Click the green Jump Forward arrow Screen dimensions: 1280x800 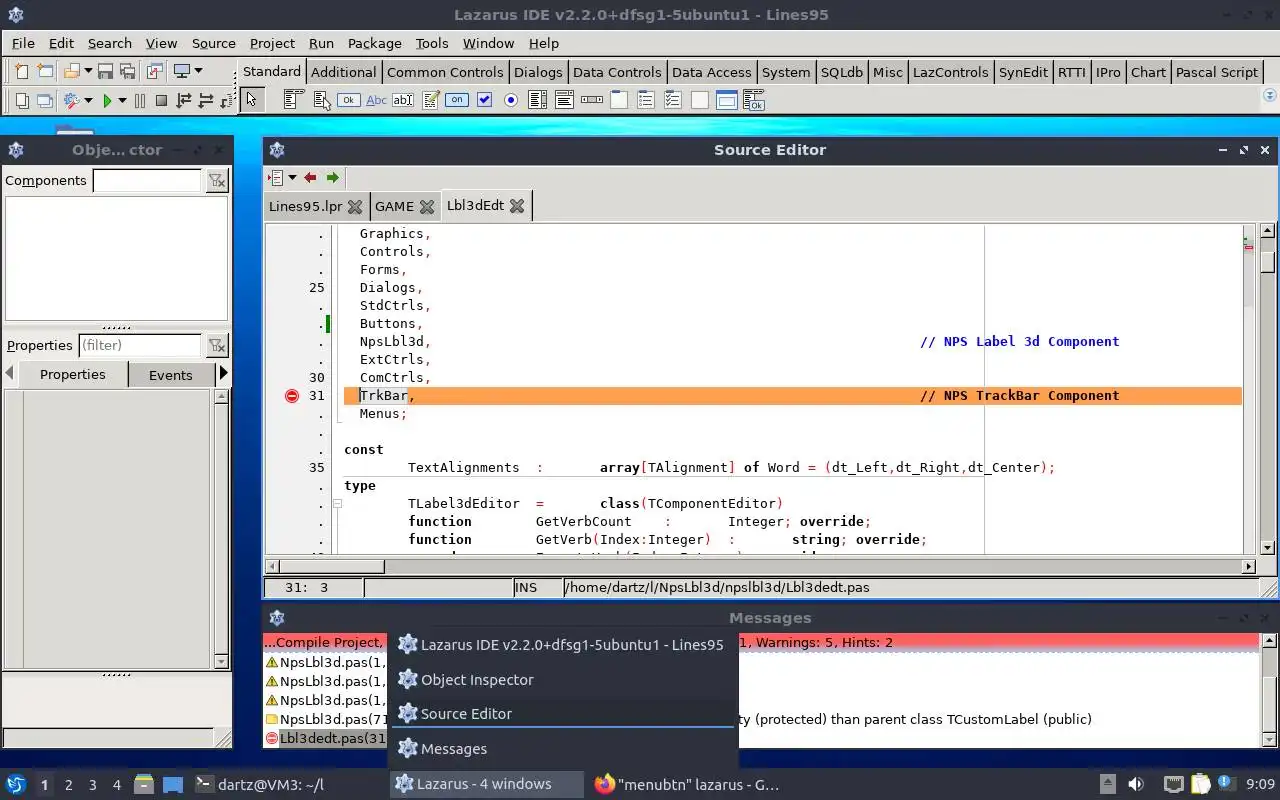[333, 178]
